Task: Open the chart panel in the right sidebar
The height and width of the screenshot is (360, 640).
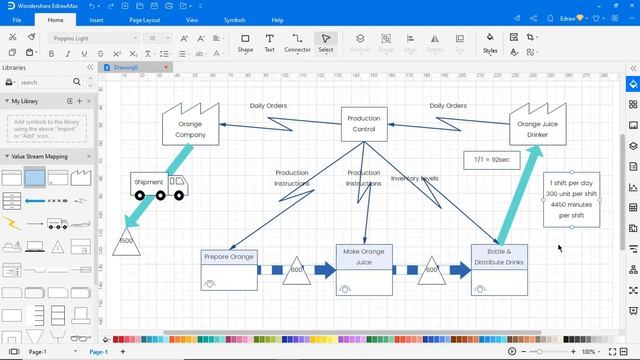Action: click(x=633, y=187)
